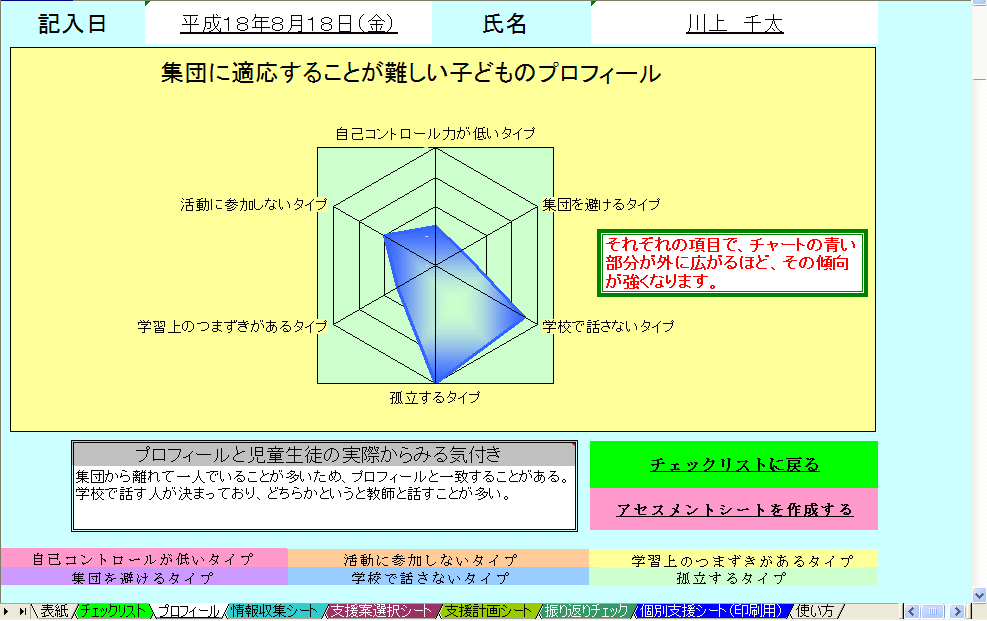Open the 情報収集シート tab

coord(274,611)
